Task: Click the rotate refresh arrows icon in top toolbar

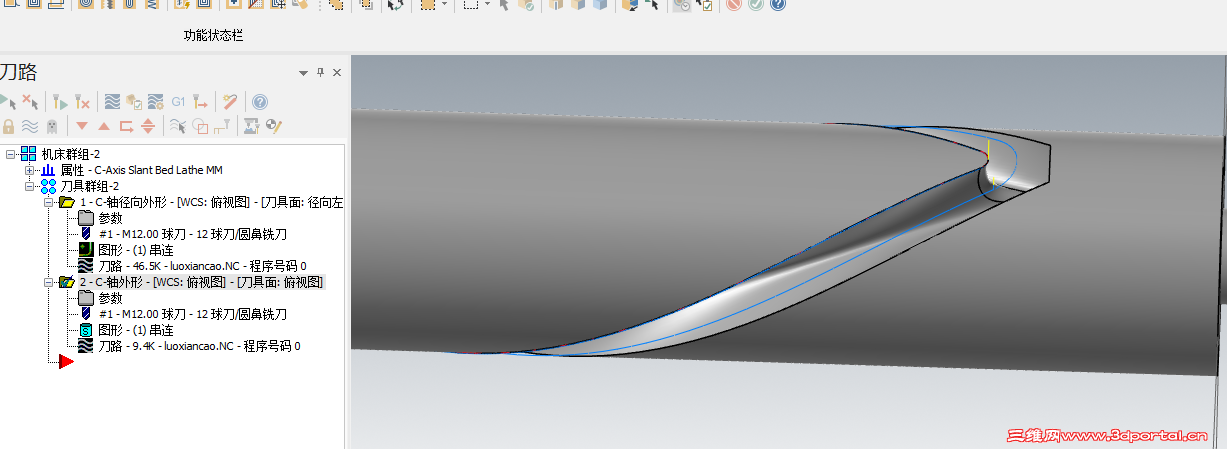Action: [x=396, y=5]
